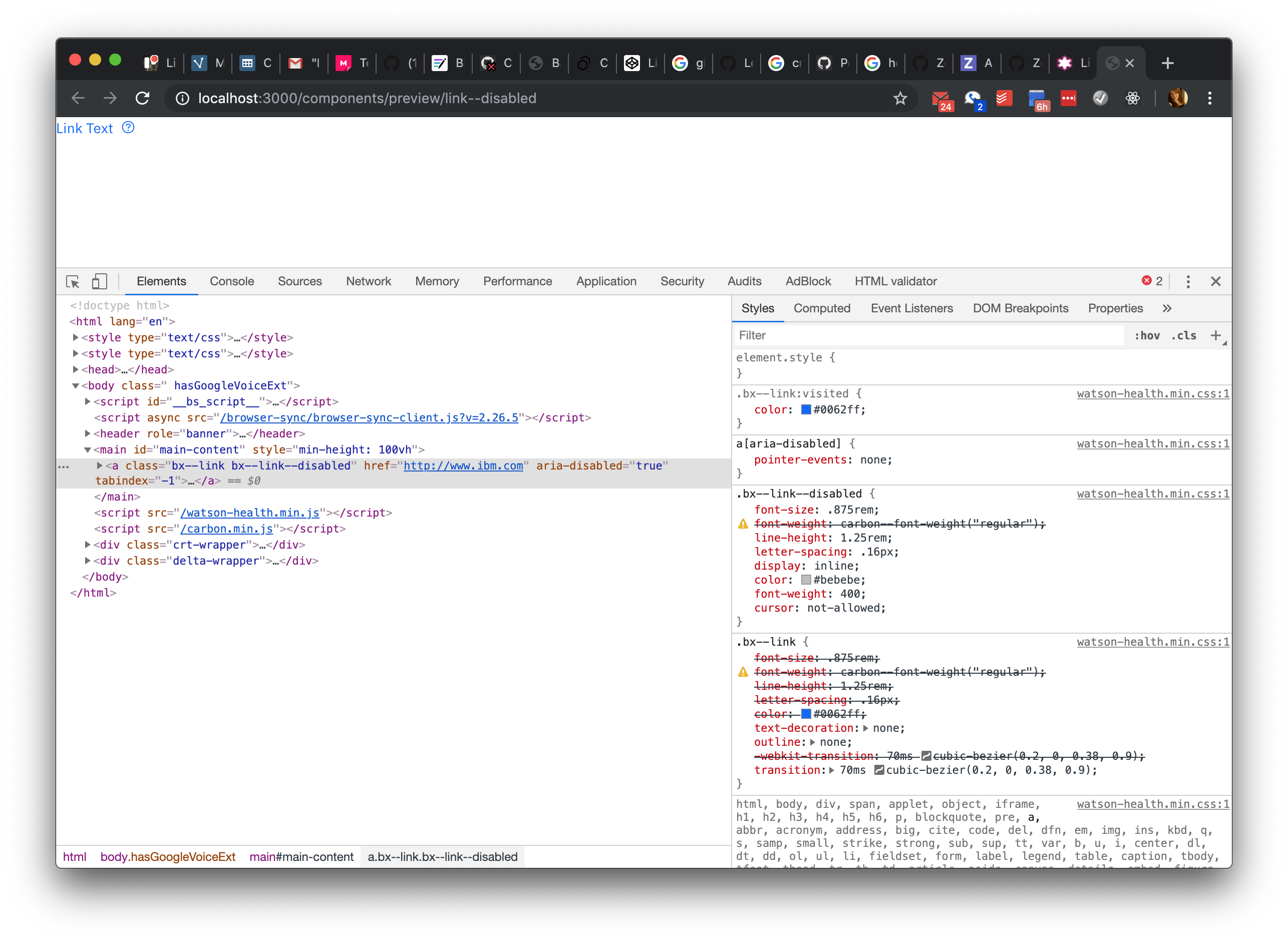Collapse the body element node
The image size is (1288, 942).
77,385
